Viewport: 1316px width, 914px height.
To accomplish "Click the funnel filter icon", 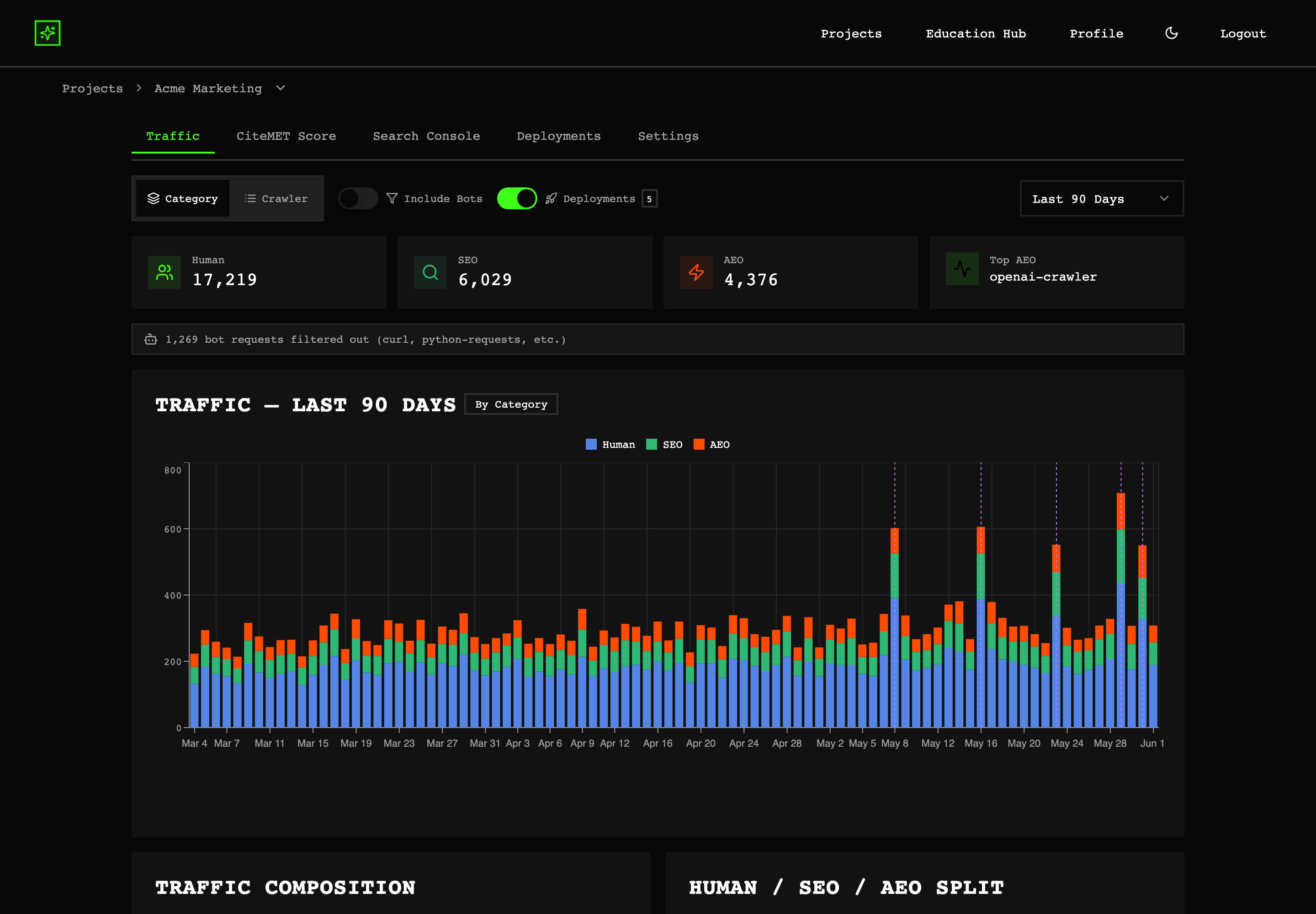I will coord(392,198).
